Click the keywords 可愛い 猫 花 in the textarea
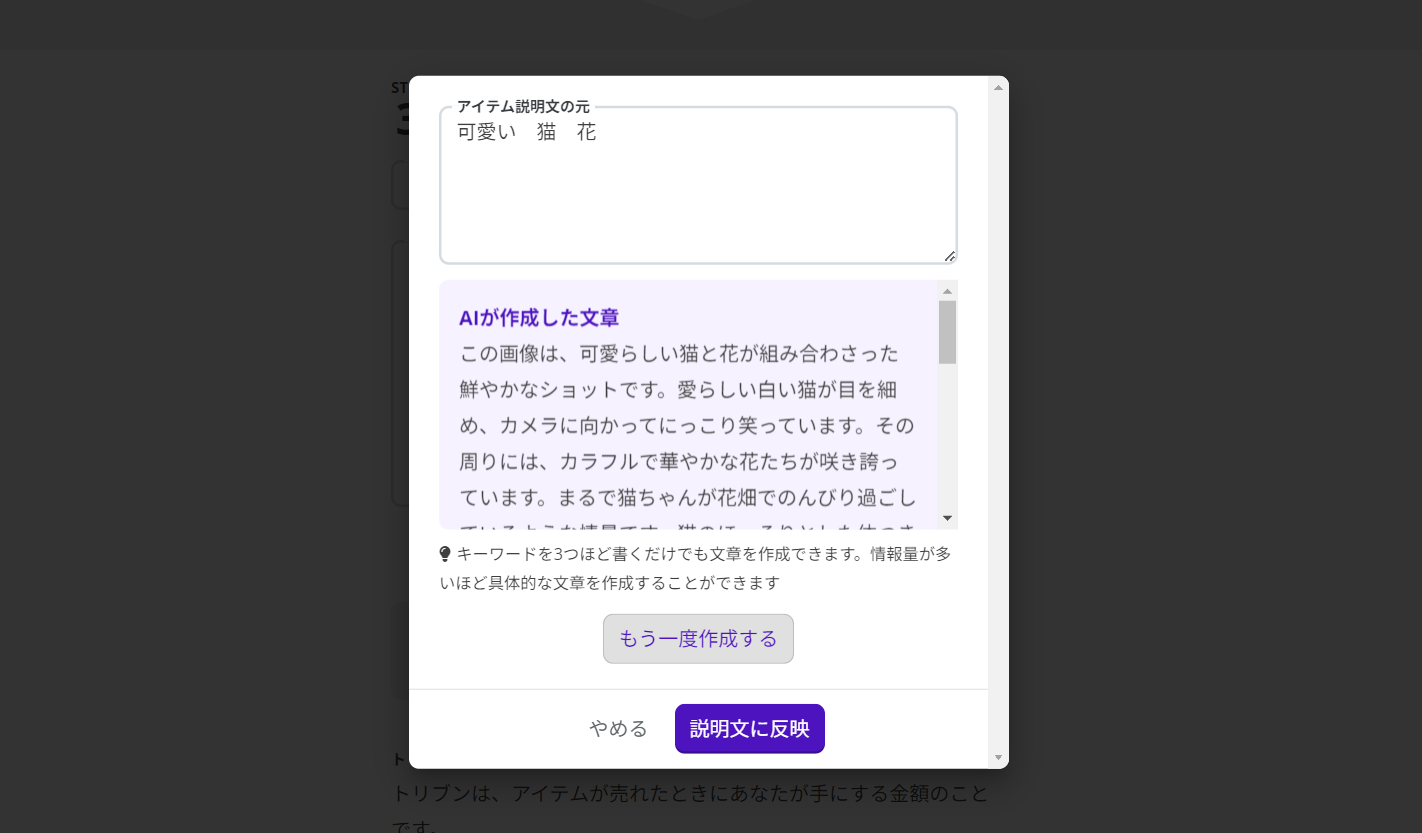 [x=527, y=132]
